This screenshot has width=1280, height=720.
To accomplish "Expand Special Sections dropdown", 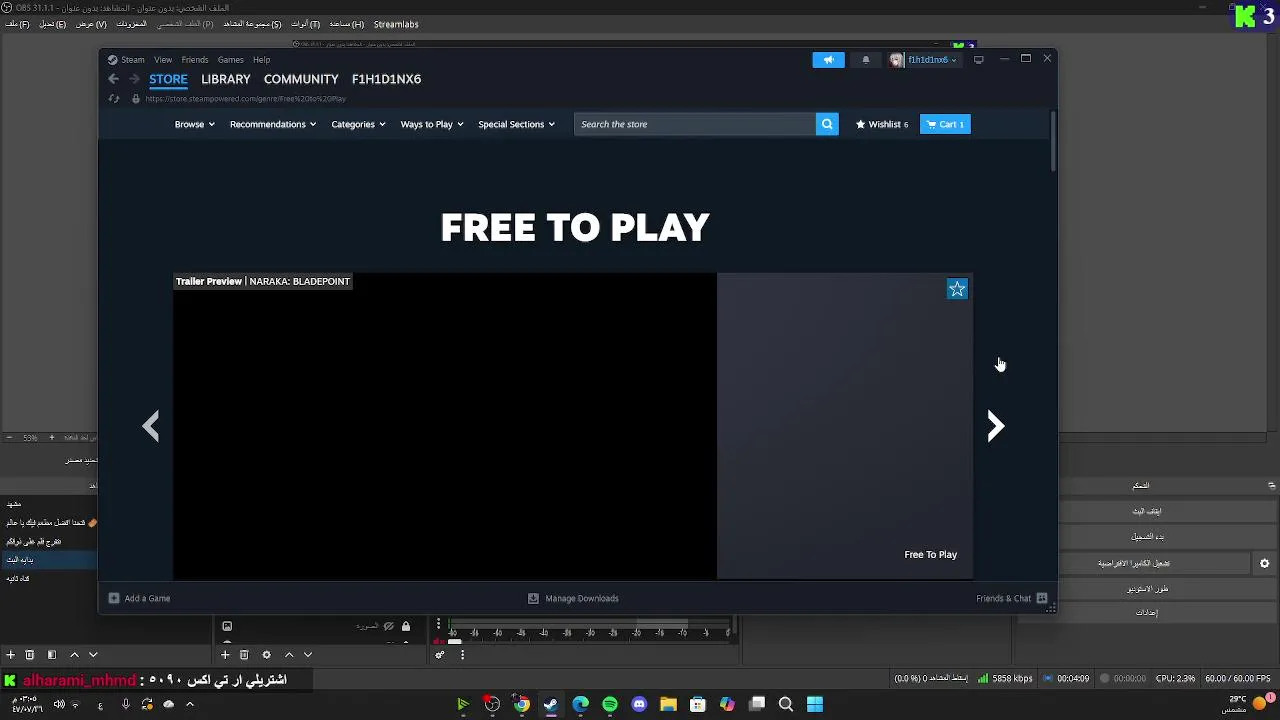I will point(516,124).
